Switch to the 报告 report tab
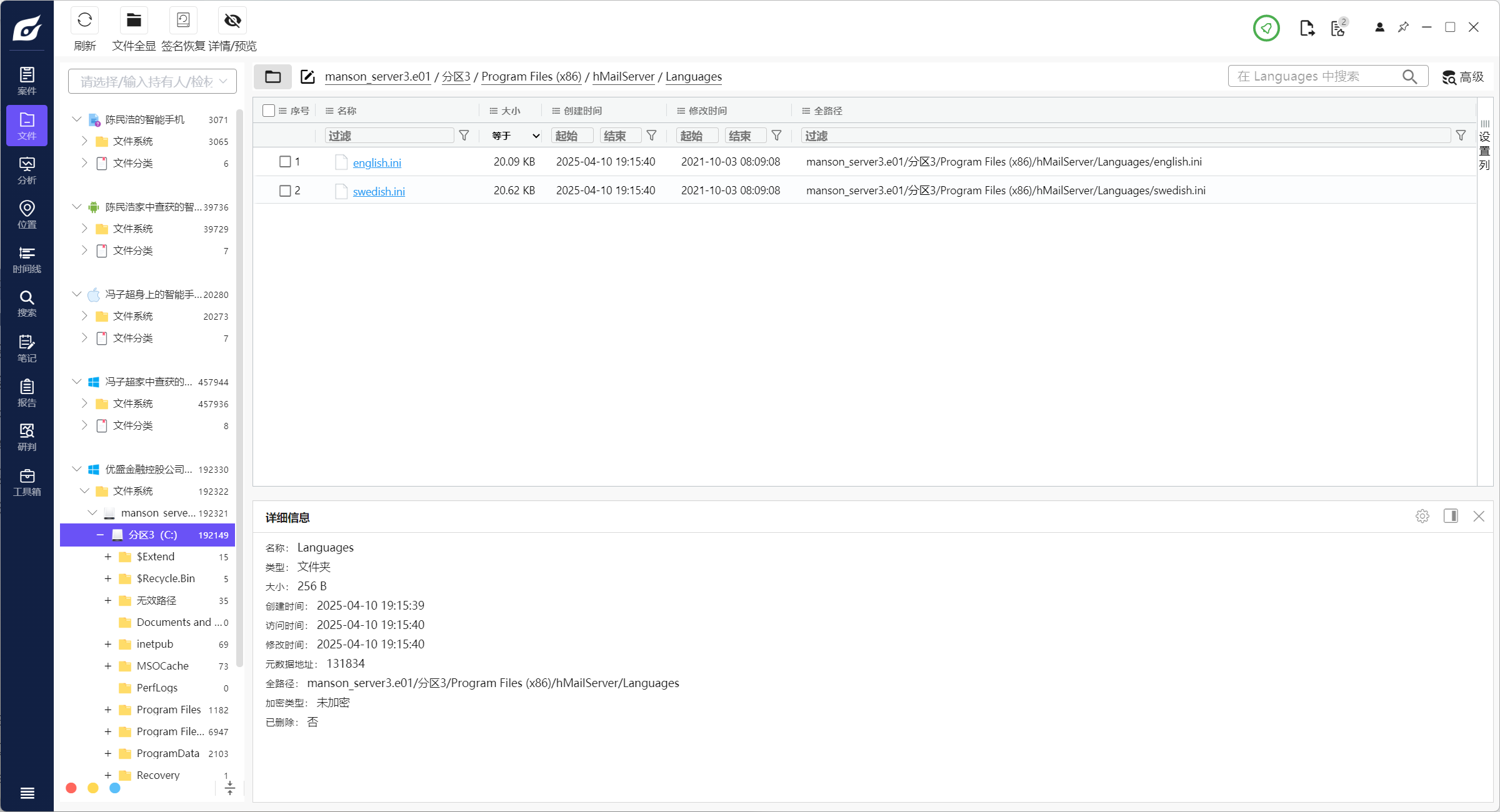Screen dimensions: 1500x812 pos(27,393)
